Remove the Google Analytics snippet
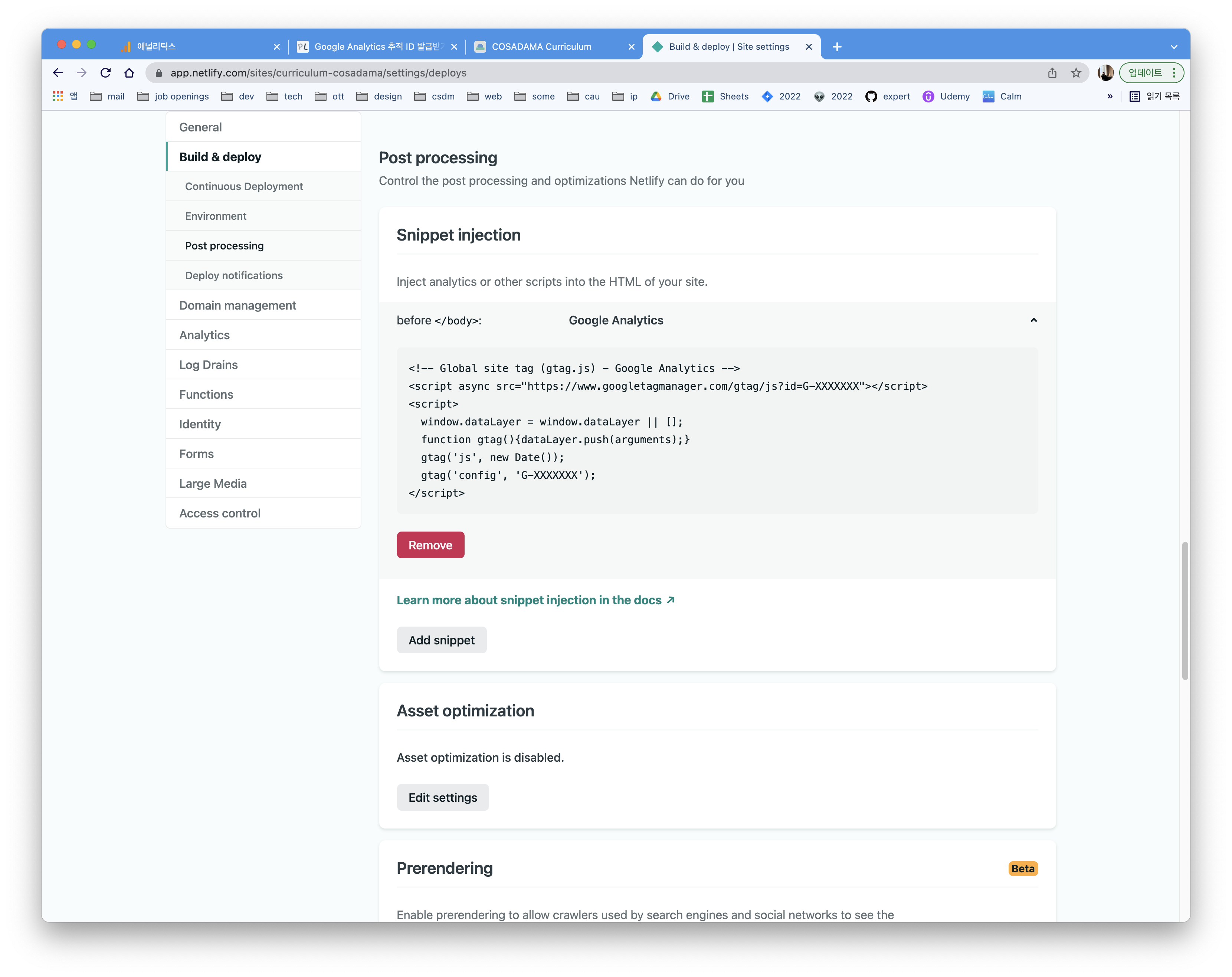 tap(430, 545)
